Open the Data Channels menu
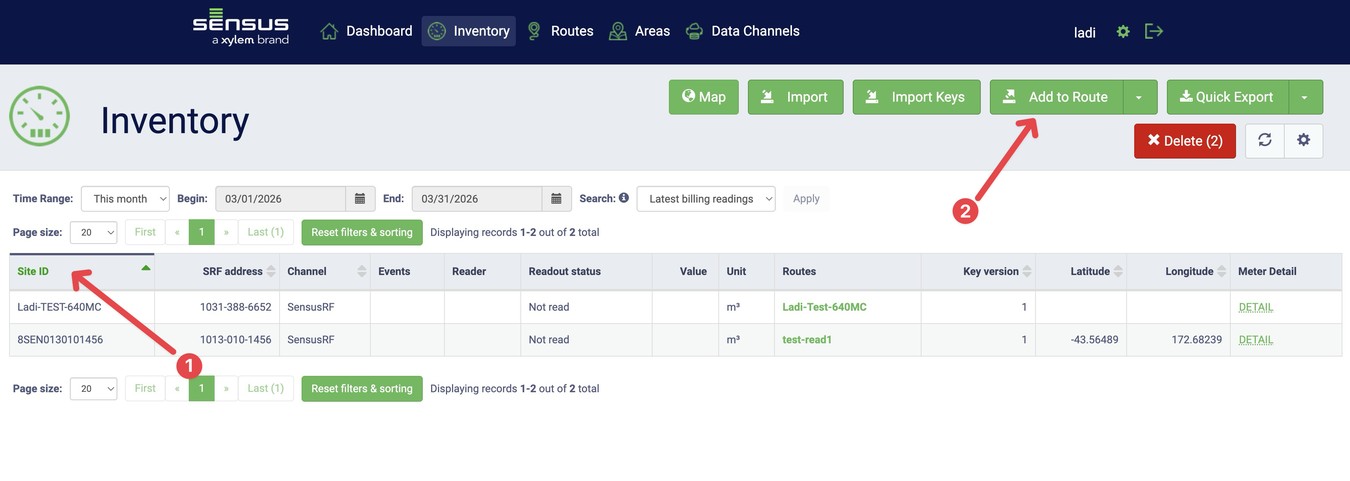This screenshot has height=481, width=1350. (x=743, y=31)
